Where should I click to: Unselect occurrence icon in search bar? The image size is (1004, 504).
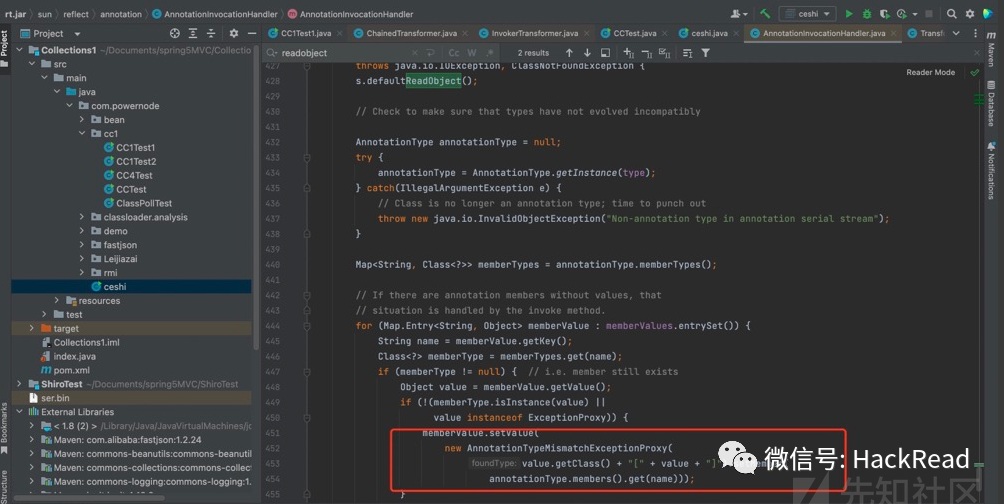coord(646,53)
